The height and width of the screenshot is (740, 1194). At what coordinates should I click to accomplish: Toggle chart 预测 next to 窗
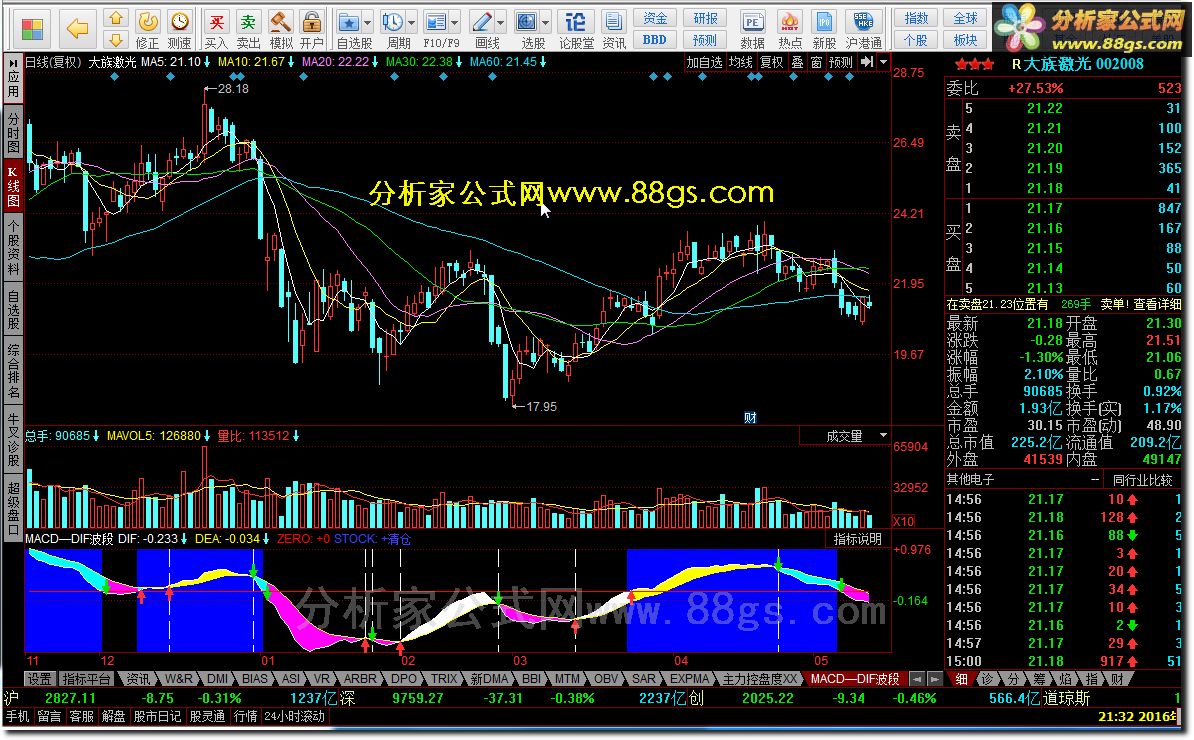841,62
